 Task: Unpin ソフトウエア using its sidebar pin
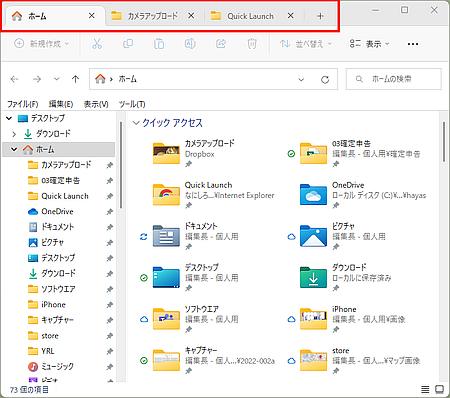tap(110, 289)
